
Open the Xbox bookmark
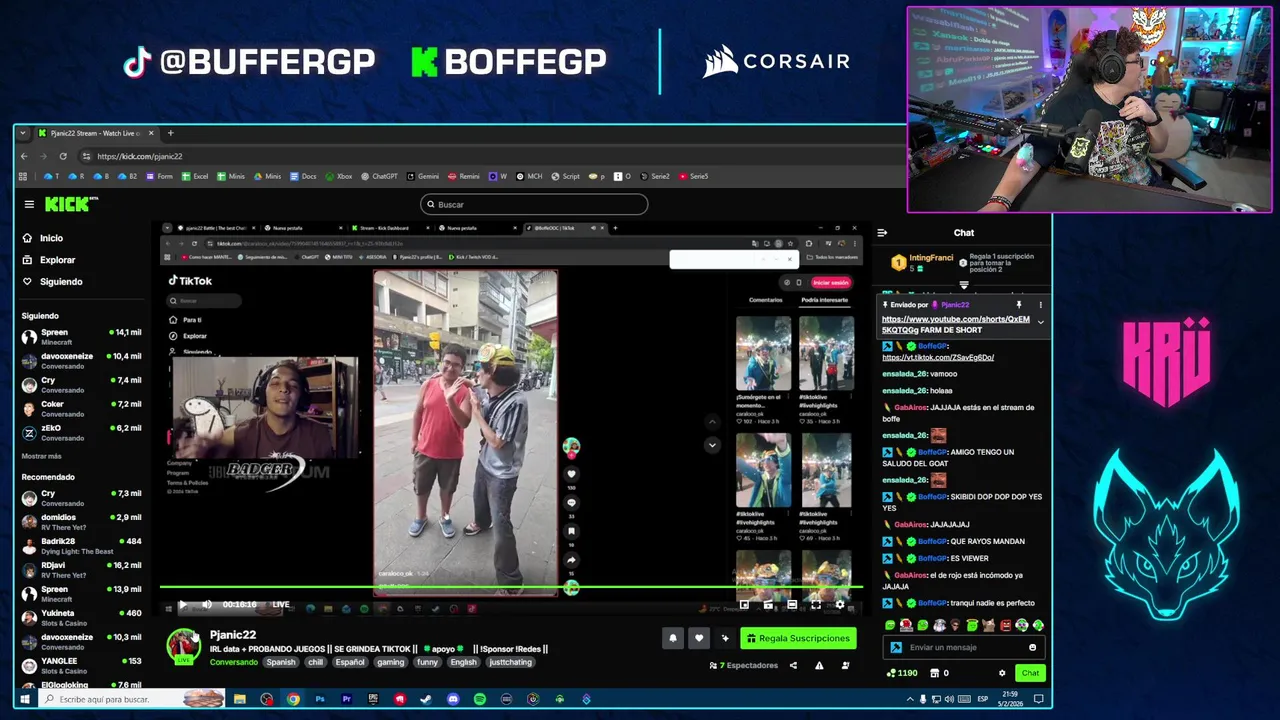pyautogui.click(x=338, y=176)
